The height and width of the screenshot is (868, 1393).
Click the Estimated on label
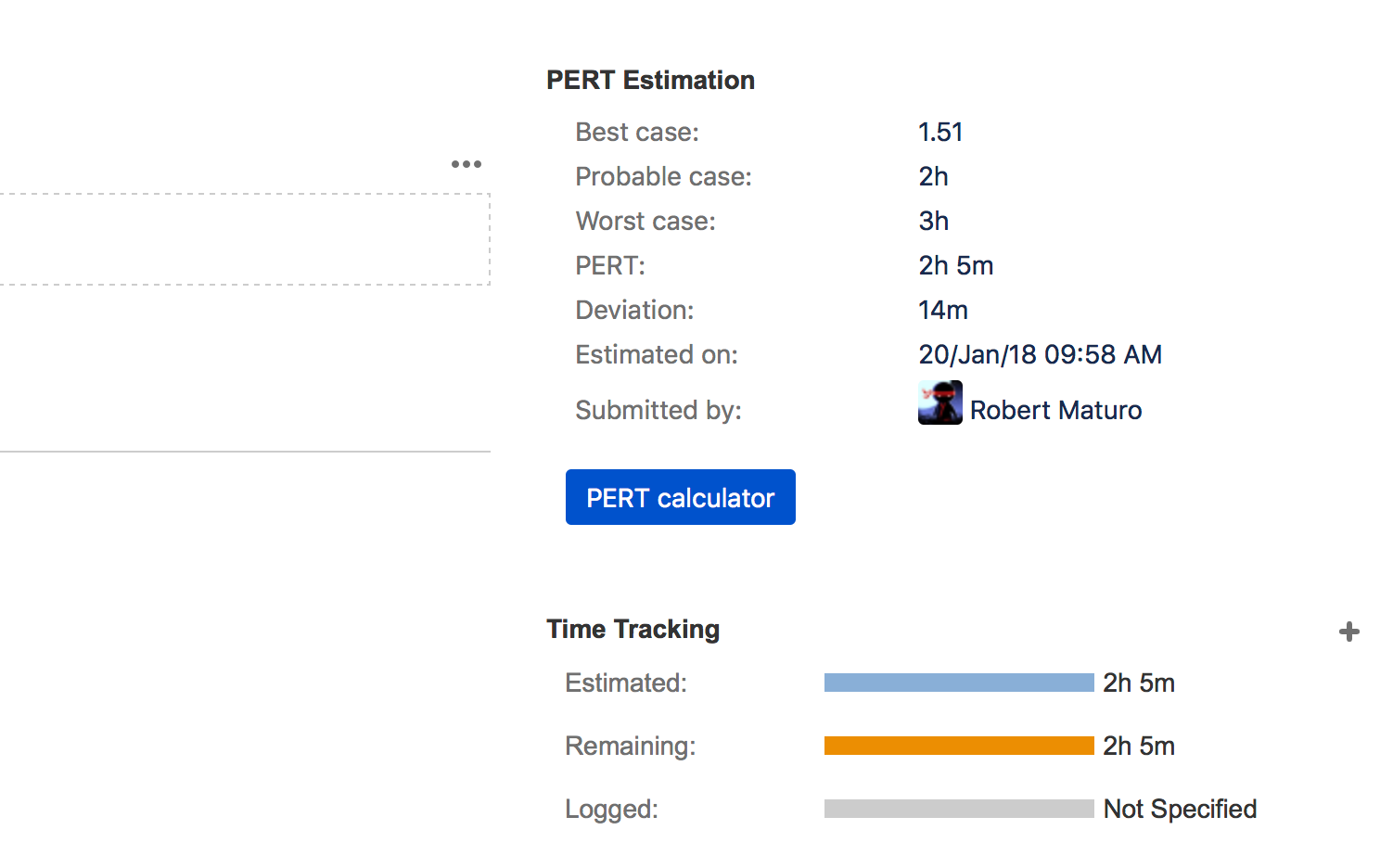click(657, 354)
